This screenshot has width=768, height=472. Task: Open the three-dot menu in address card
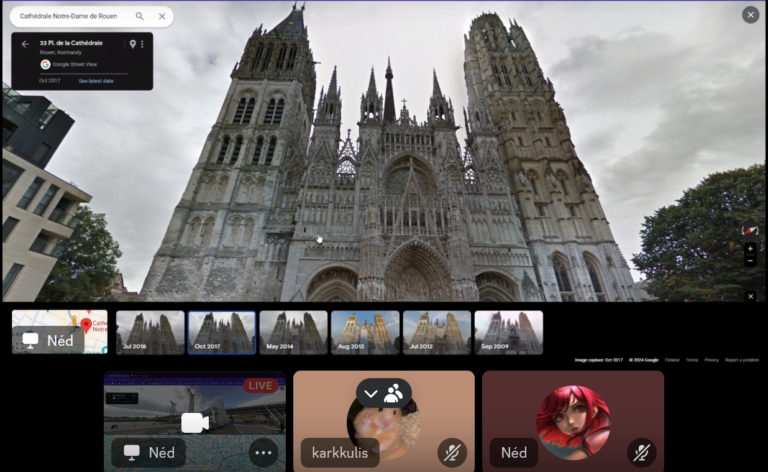(142, 44)
